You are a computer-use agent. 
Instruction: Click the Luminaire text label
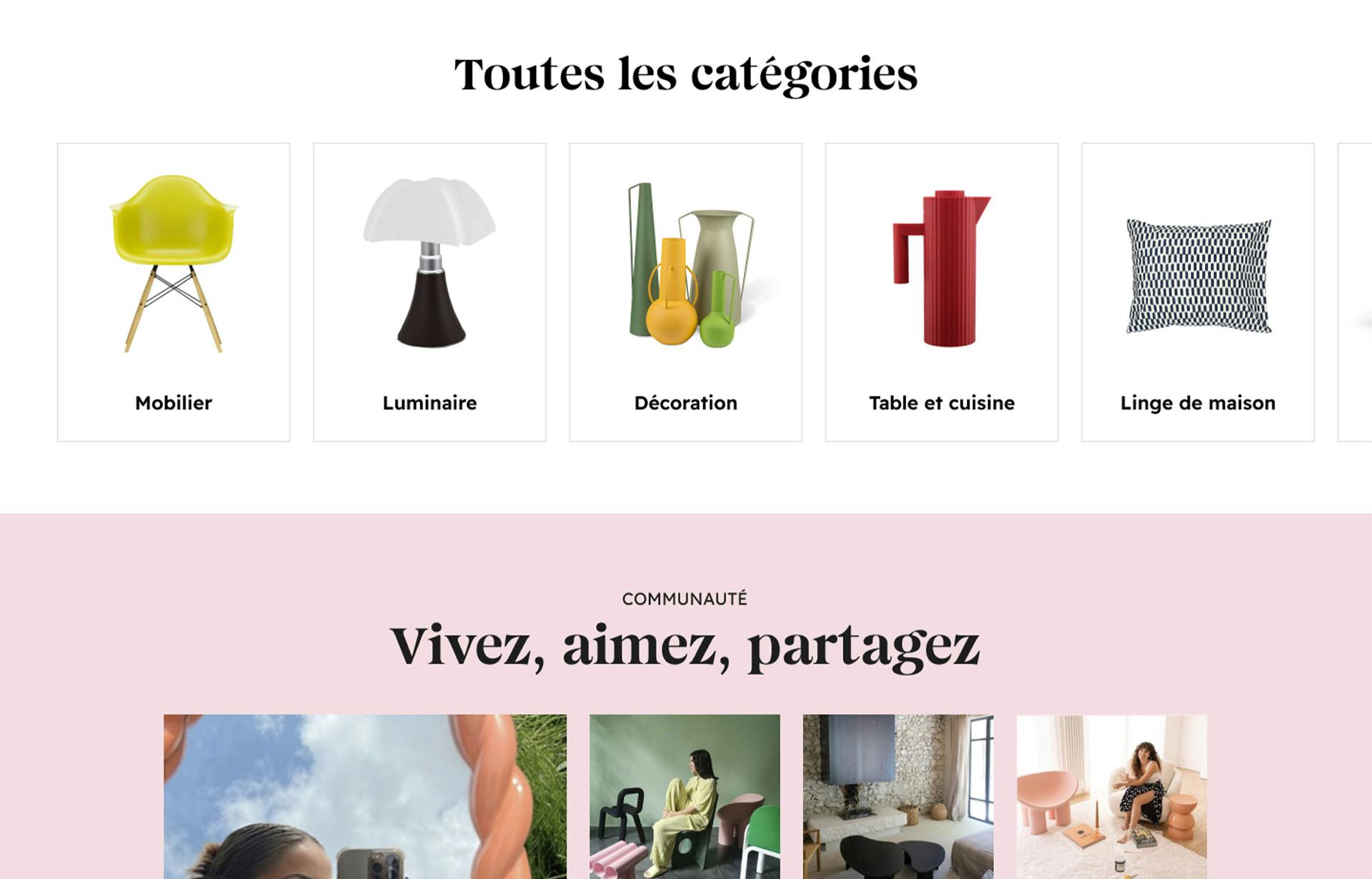[429, 403]
